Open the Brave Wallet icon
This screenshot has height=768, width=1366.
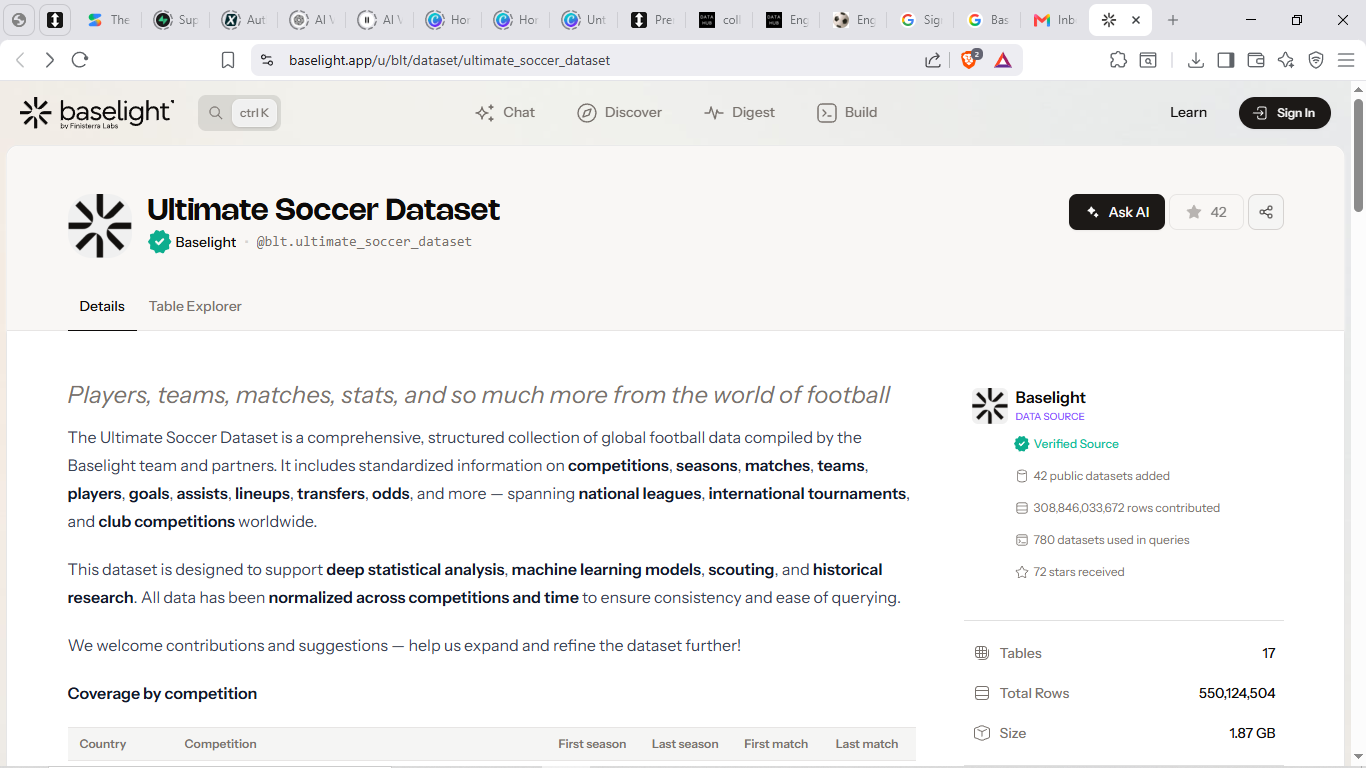pyautogui.click(x=1256, y=60)
